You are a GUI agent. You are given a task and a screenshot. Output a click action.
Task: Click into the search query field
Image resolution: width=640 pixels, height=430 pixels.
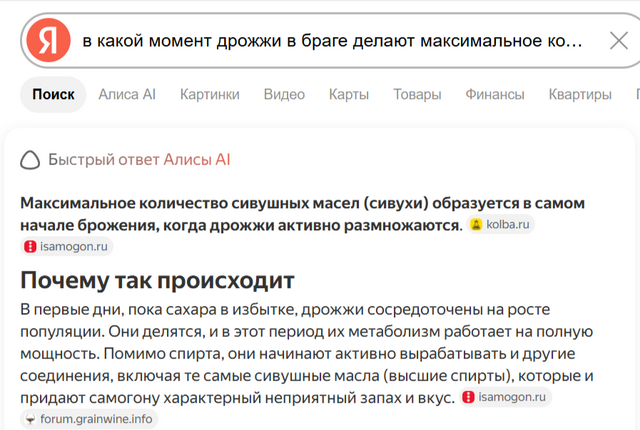[332, 41]
